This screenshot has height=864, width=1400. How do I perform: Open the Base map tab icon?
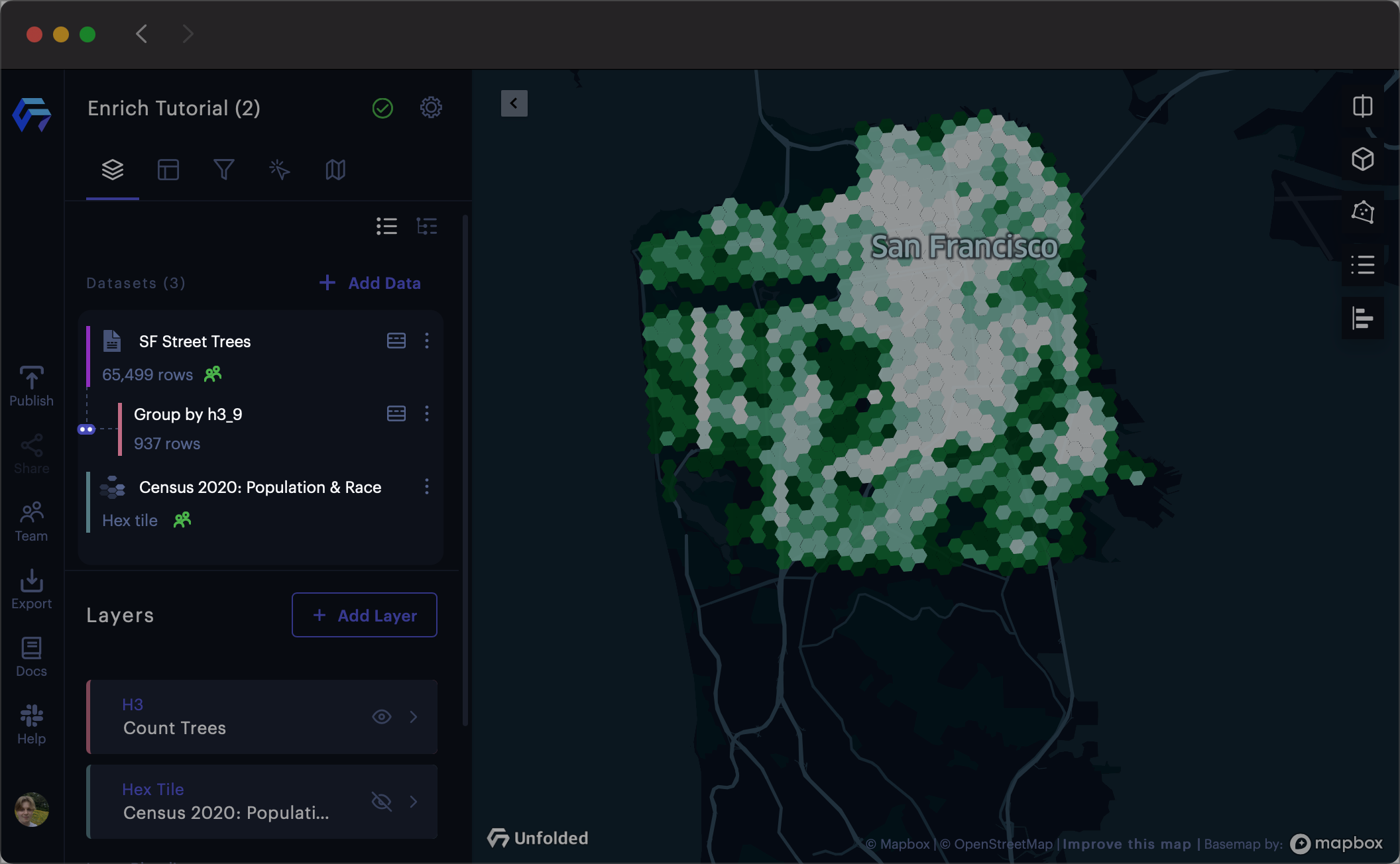(x=335, y=170)
